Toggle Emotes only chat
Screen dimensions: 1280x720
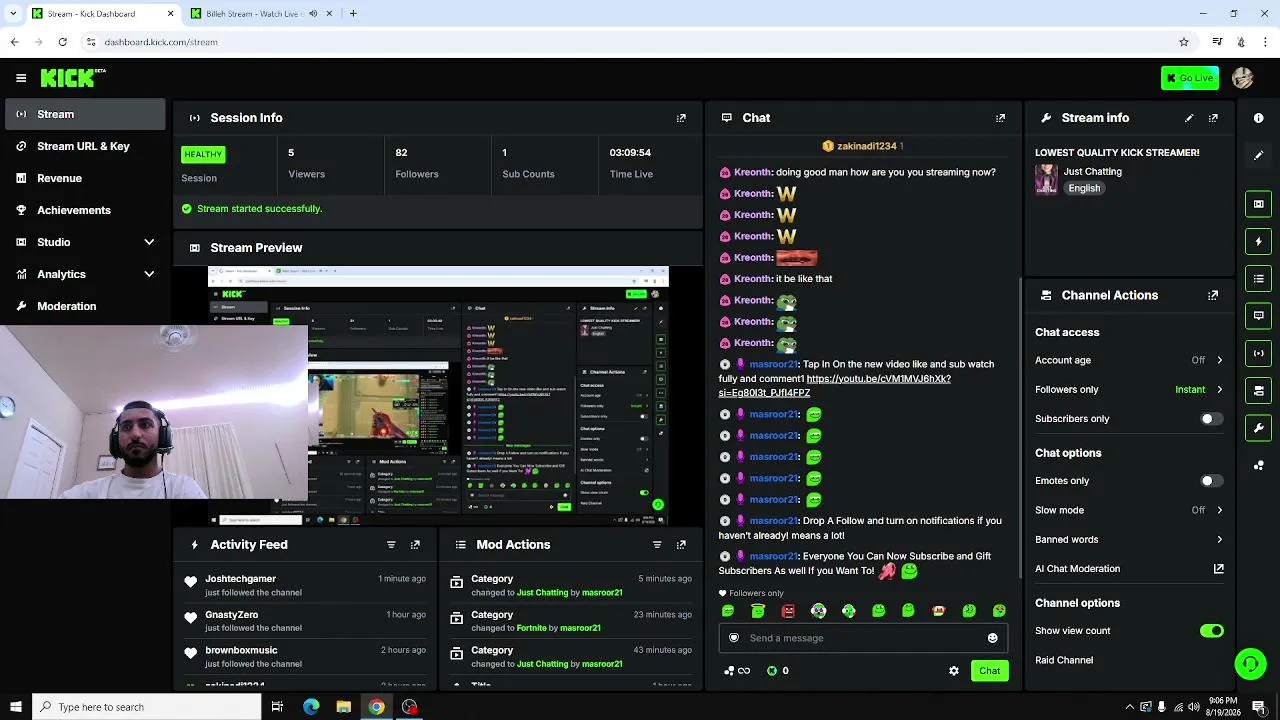pos(1211,481)
